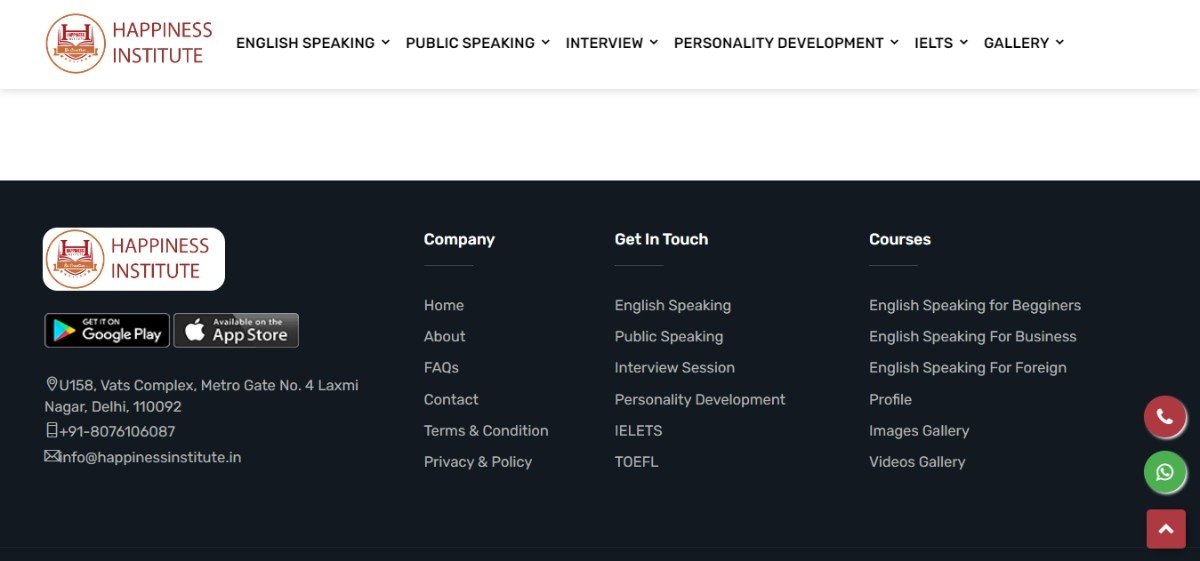Viewport: 1200px width, 561px height.
Task: Click the Happiness Institute header logo
Action: pos(129,43)
